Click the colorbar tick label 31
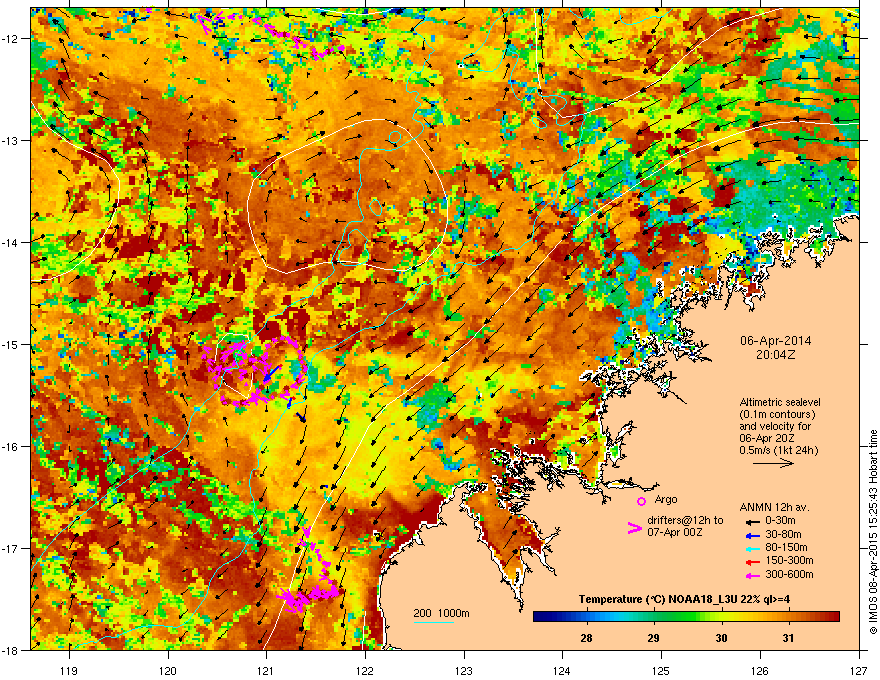The width and height of the screenshot is (880, 680). tap(789, 638)
